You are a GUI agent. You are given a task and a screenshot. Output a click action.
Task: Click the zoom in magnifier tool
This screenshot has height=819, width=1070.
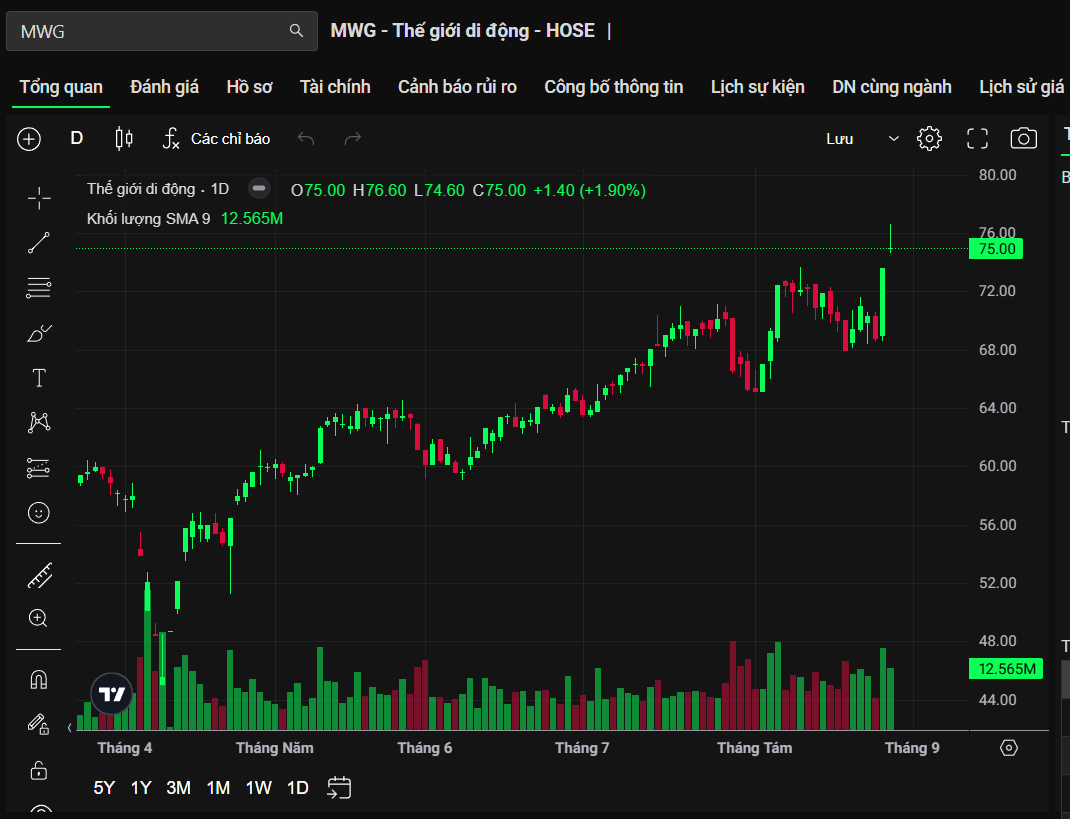(38, 618)
